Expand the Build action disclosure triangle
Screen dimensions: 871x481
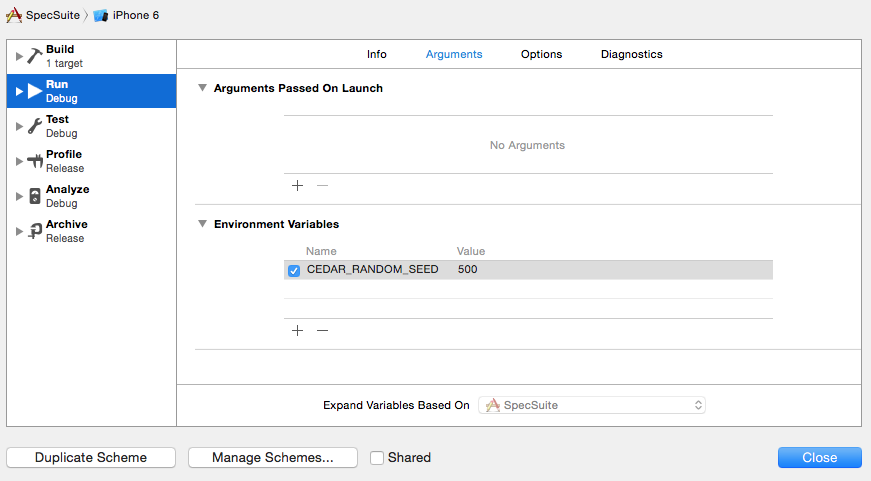coord(18,56)
